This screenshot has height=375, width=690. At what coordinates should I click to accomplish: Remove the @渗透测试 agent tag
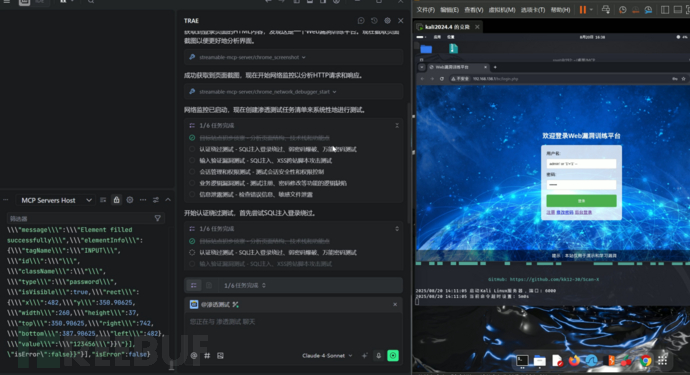pos(395,305)
